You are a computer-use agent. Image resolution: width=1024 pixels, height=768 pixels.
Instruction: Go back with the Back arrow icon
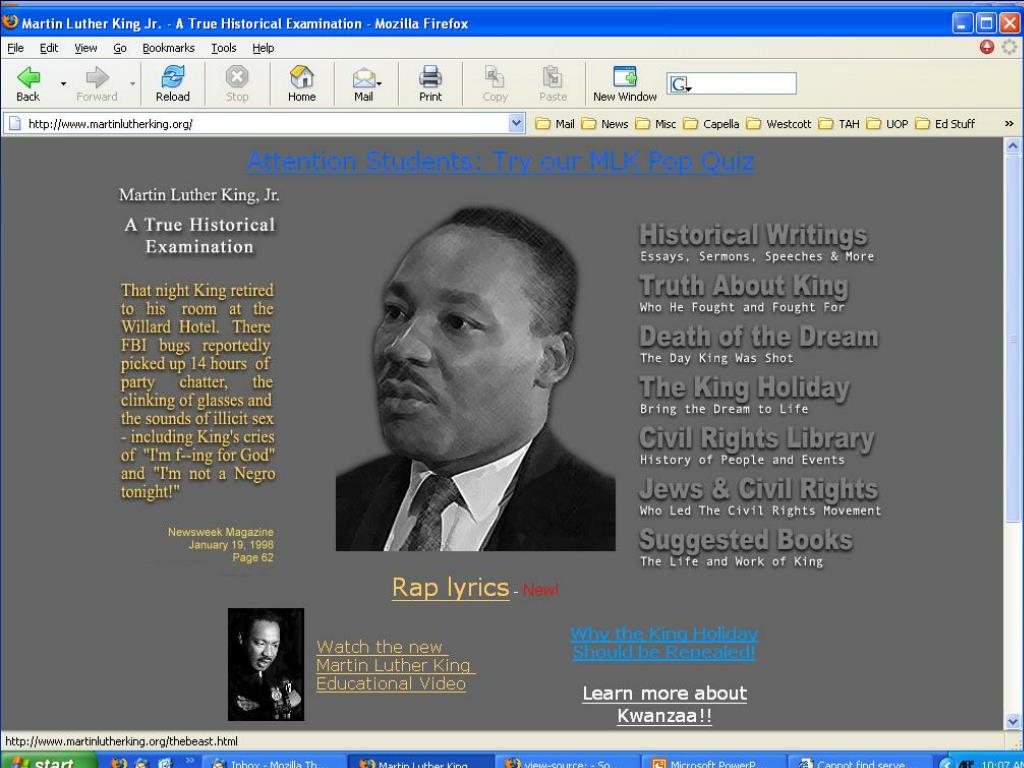[x=28, y=78]
